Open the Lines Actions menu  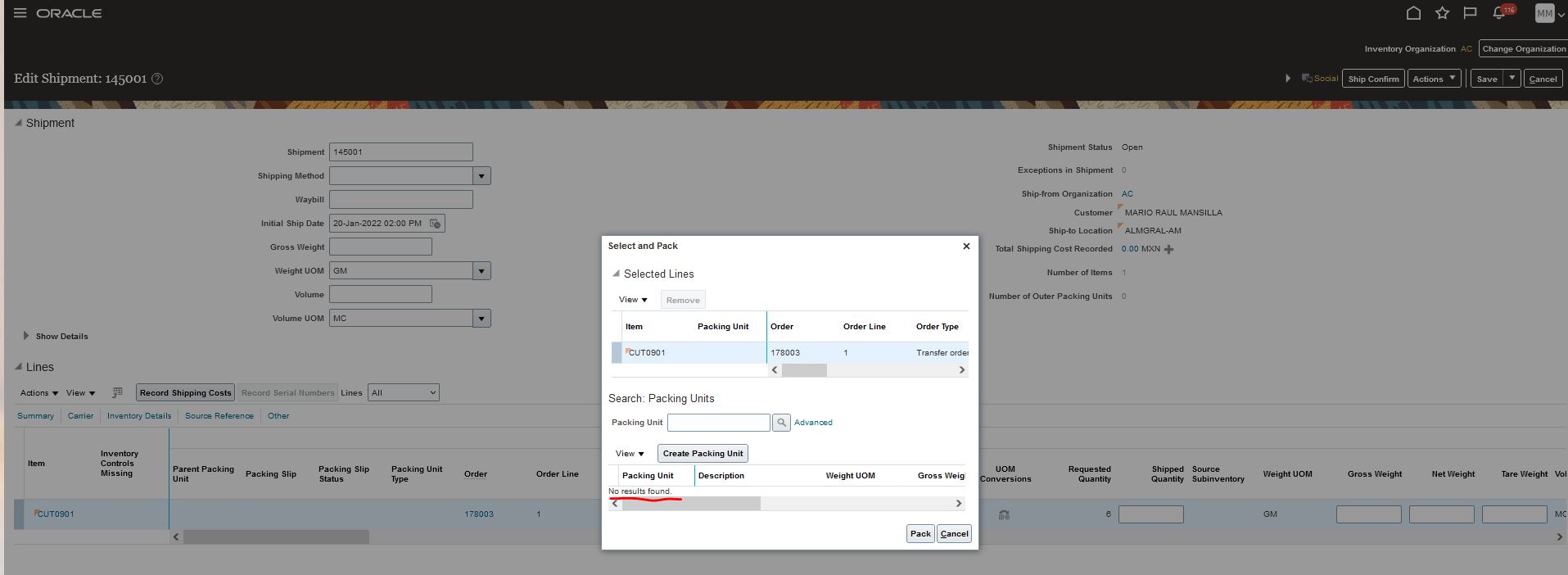click(x=38, y=392)
